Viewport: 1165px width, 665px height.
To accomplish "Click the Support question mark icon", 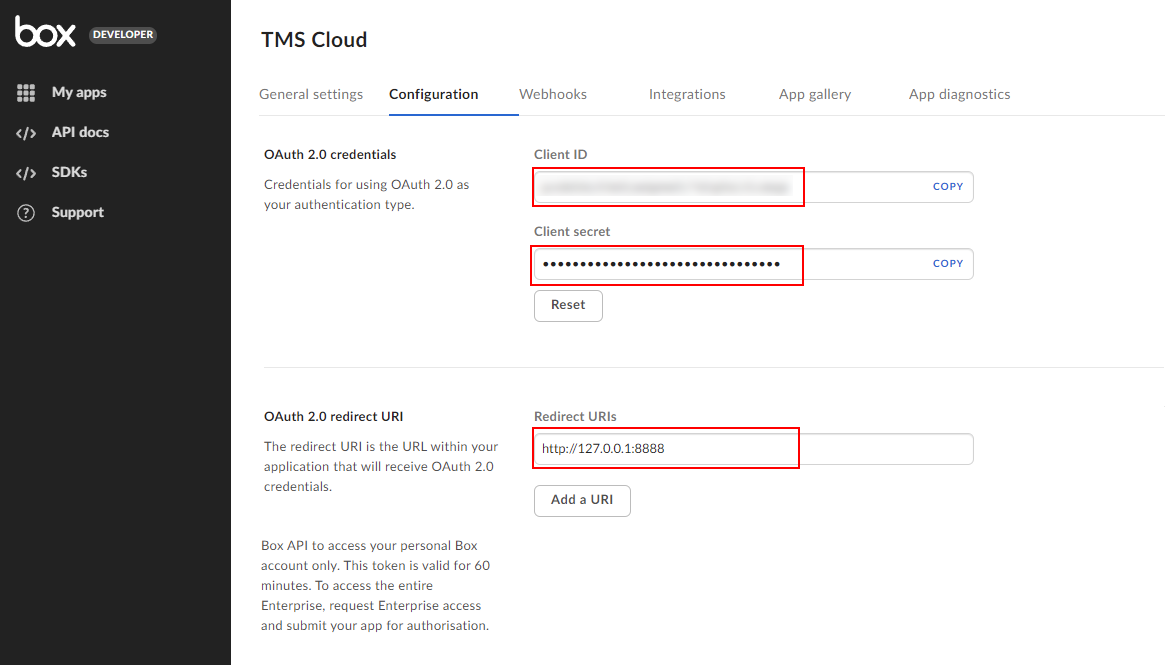I will pos(26,213).
